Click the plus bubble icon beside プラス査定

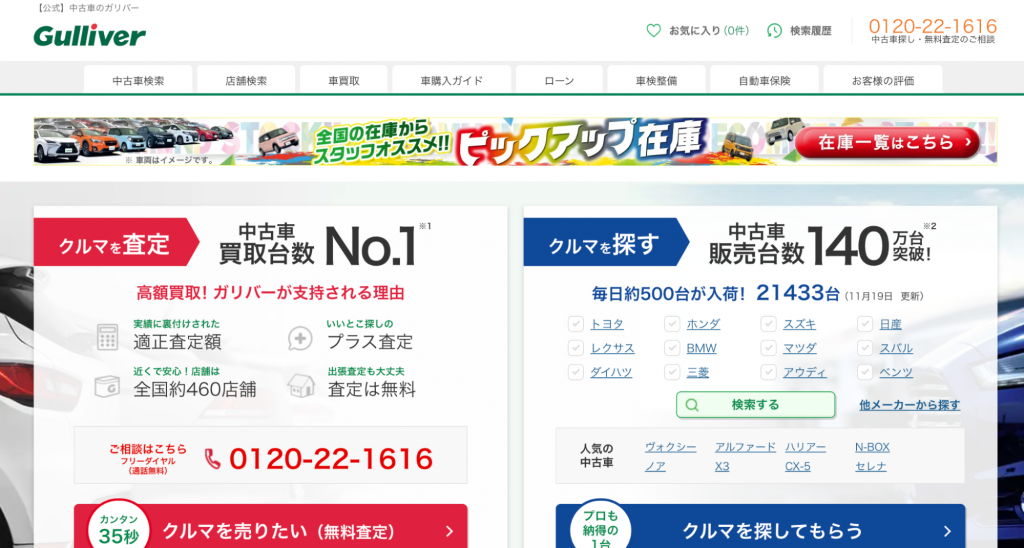pyautogui.click(x=301, y=337)
